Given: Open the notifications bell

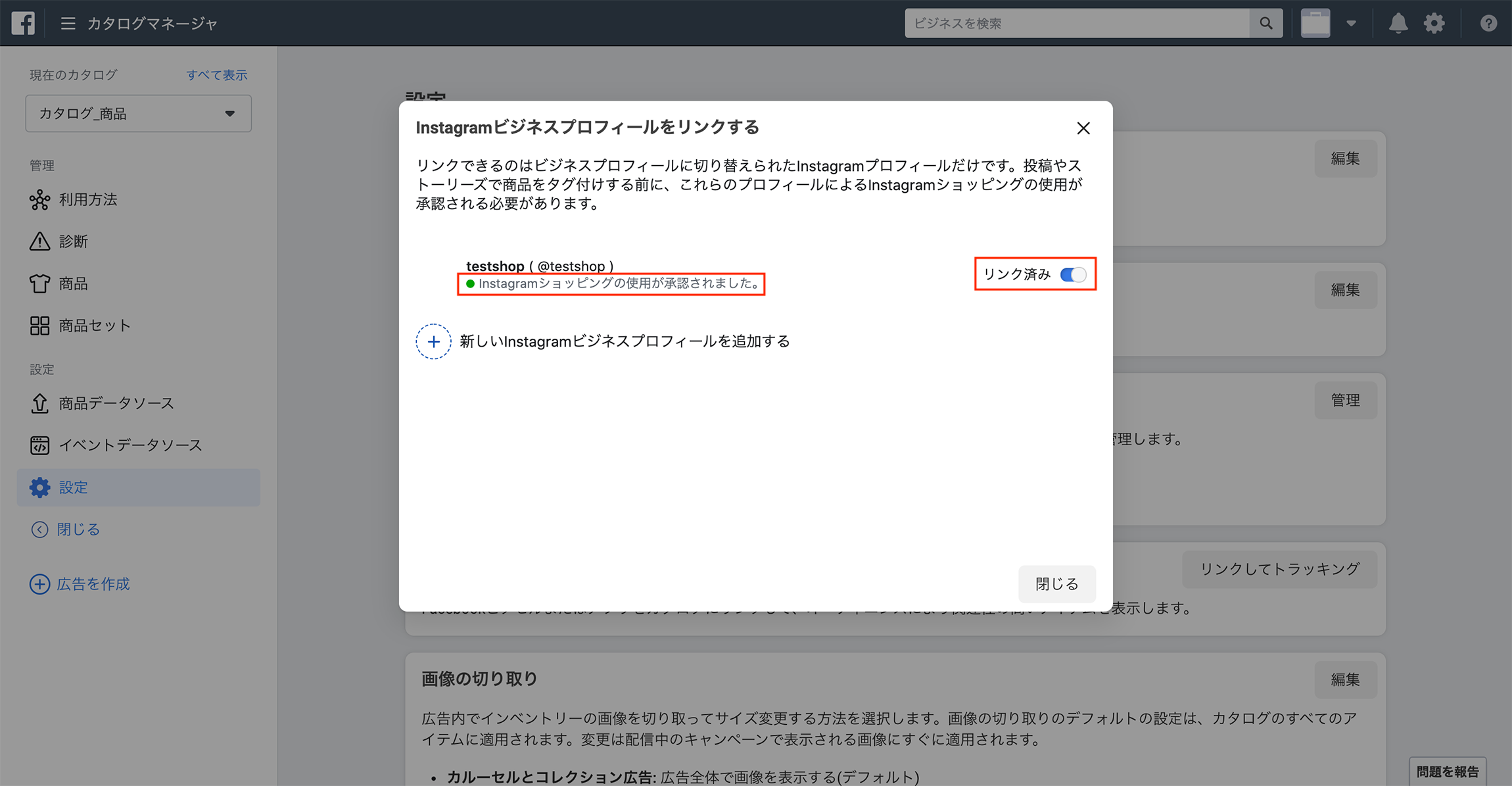Looking at the screenshot, I should tap(1398, 24).
